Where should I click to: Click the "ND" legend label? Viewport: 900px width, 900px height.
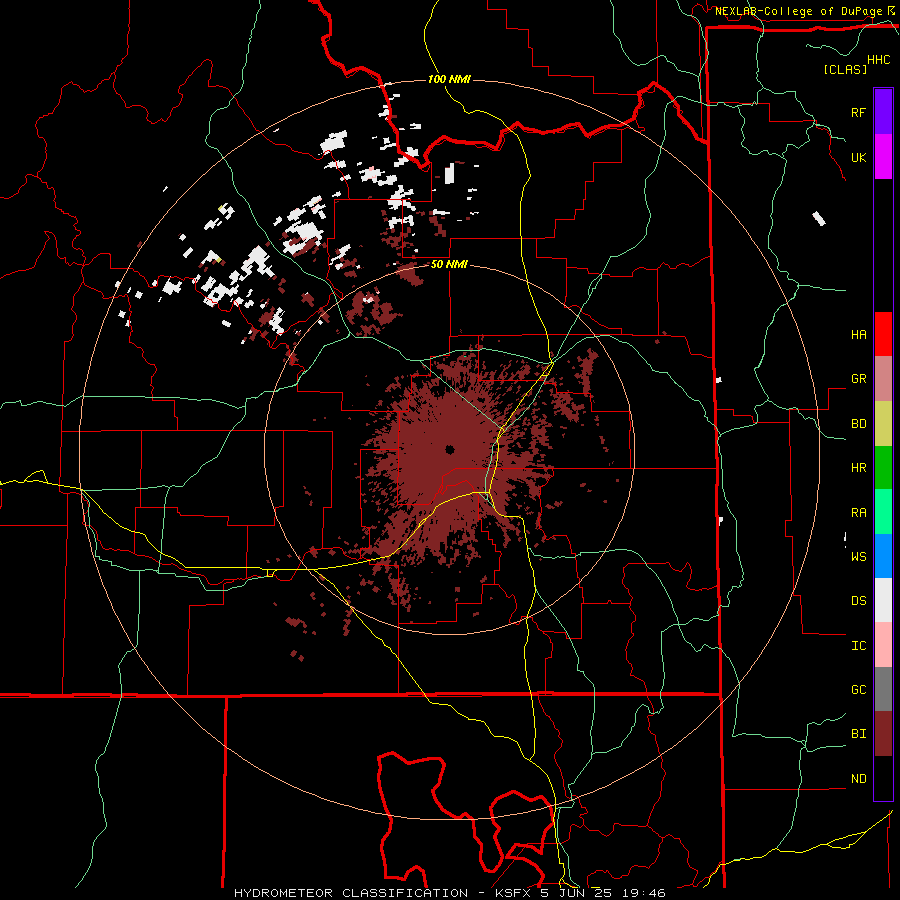coord(858,779)
